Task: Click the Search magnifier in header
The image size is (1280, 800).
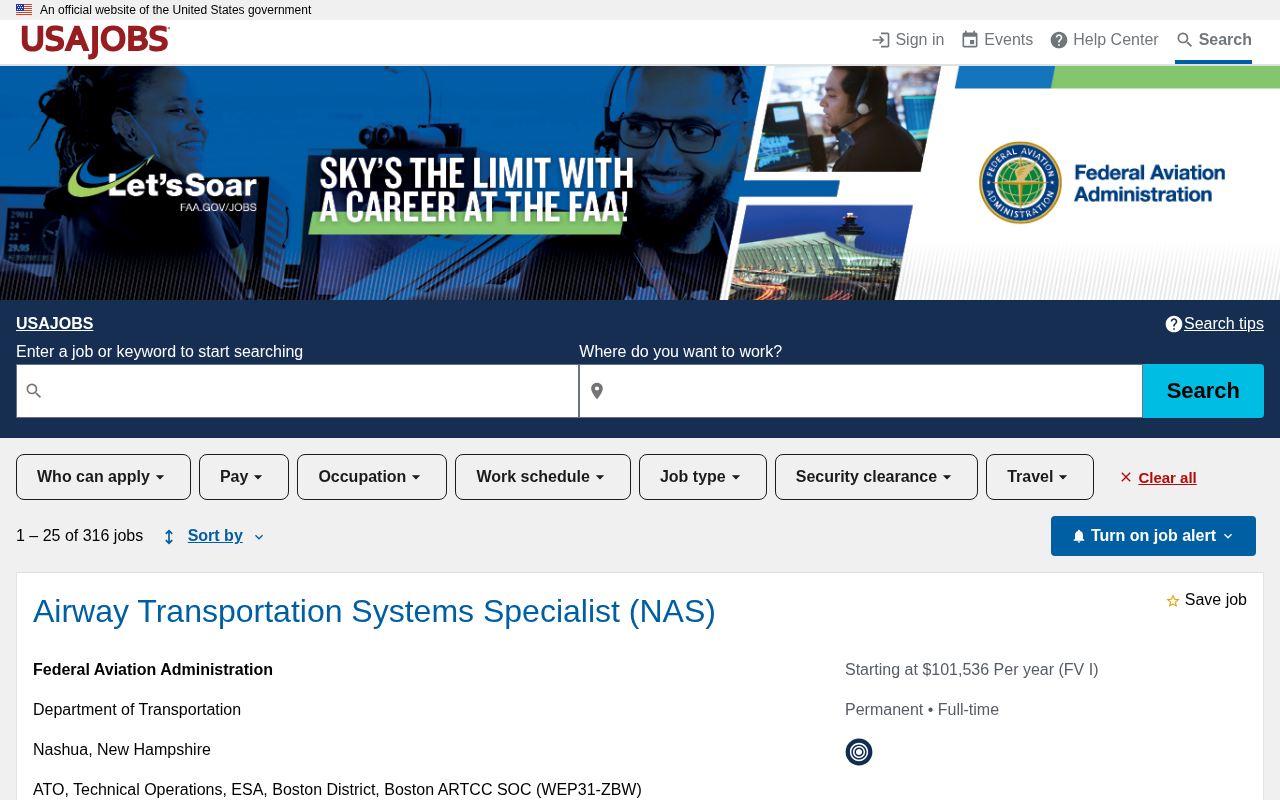Action: click(1185, 40)
